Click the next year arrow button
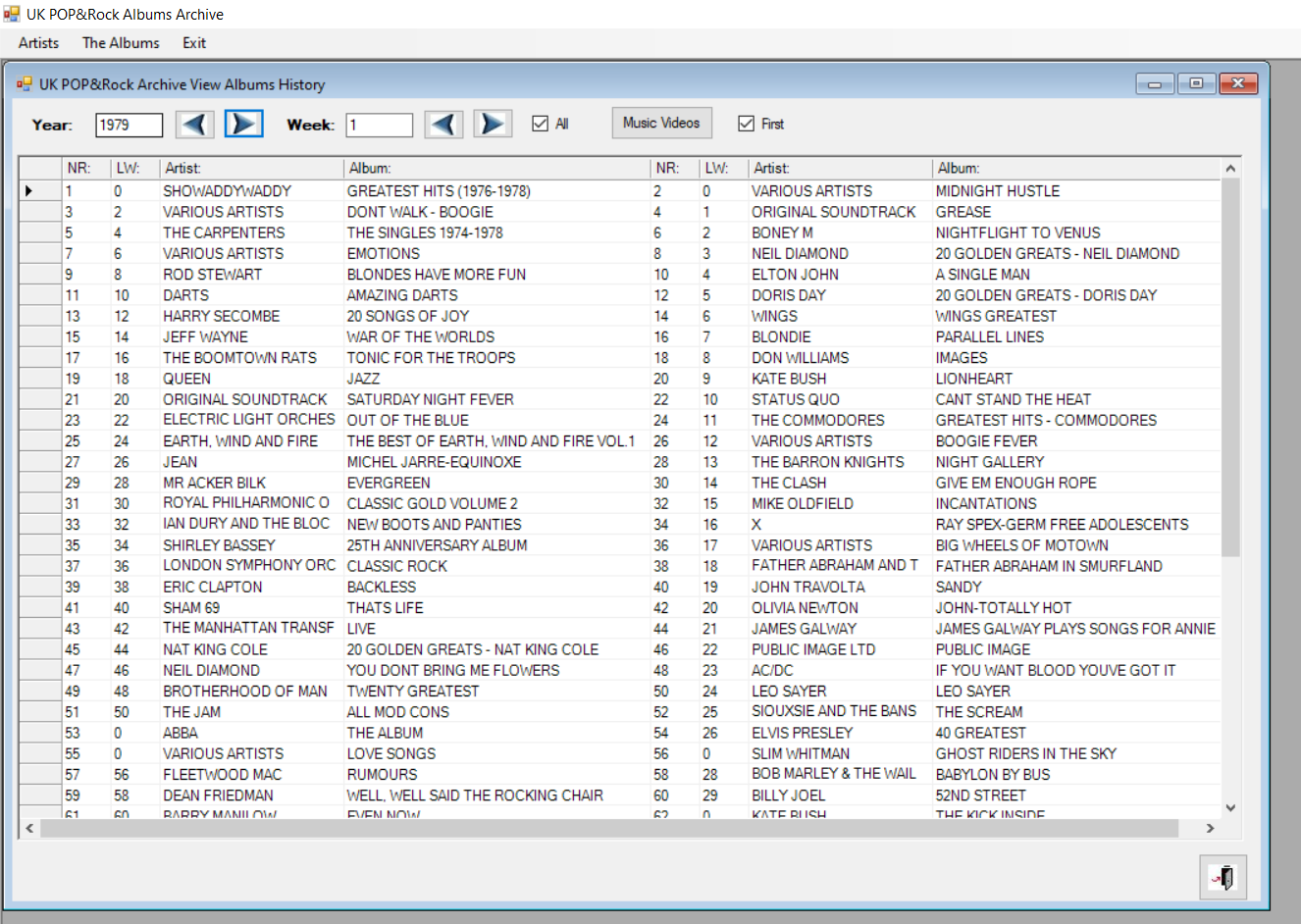The width and height of the screenshot is (1301, 924). pyautogui.click(x=244, y=124)
